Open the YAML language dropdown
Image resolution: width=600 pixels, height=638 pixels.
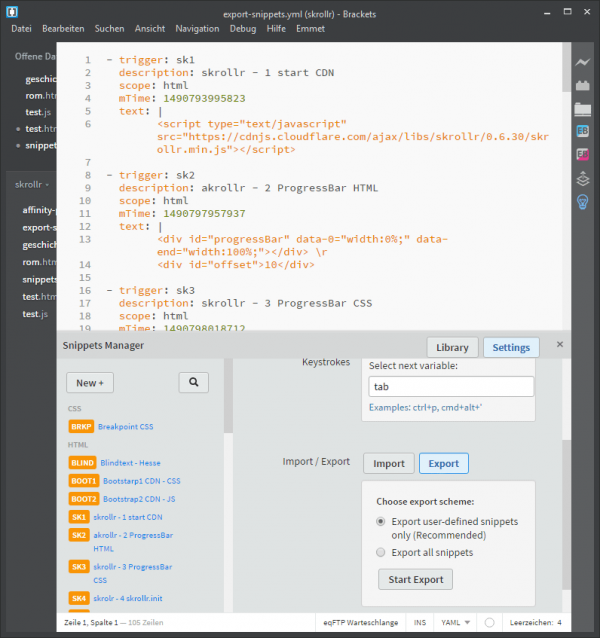[x=456, y=623]
